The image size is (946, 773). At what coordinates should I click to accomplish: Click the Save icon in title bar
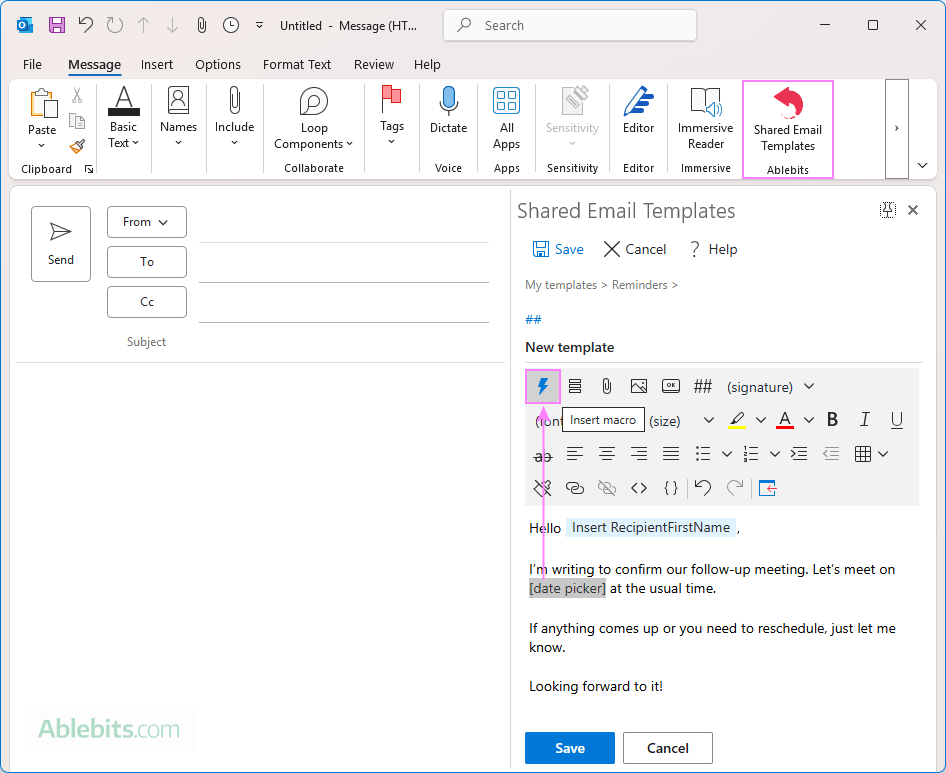coord(57,25)
